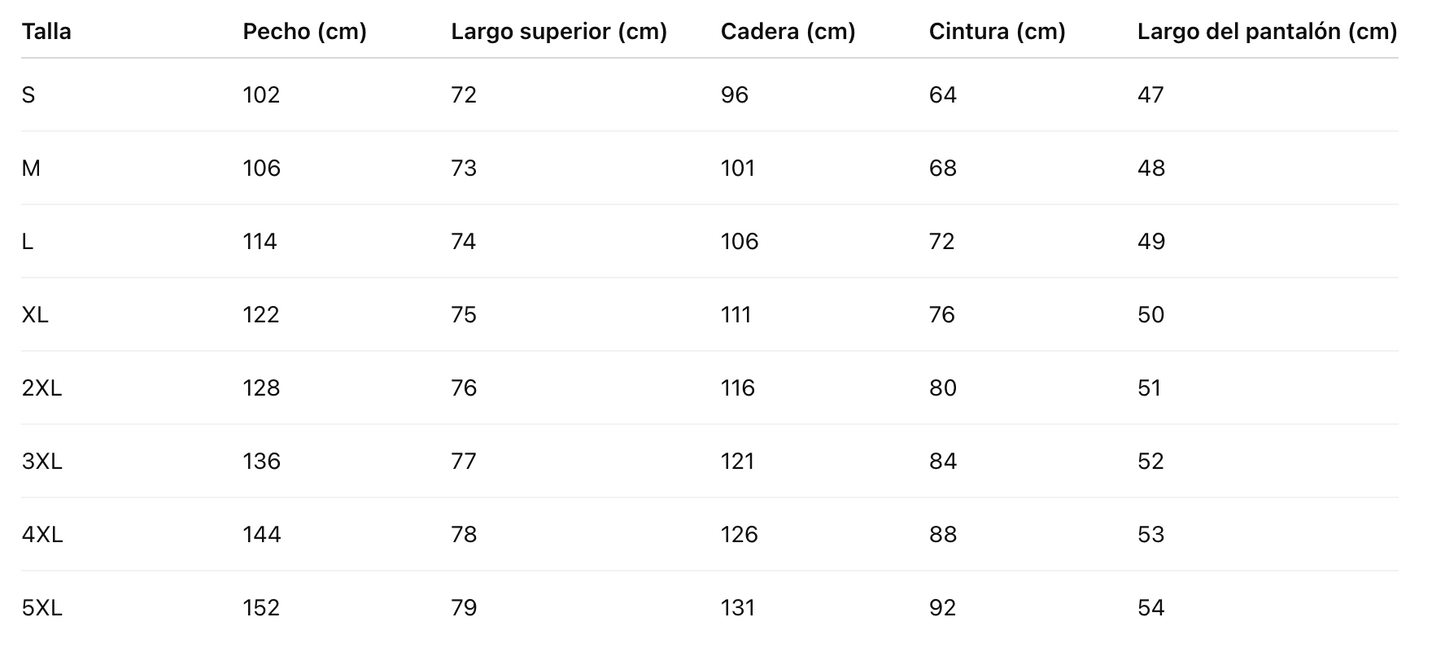1445x661 pixels.
Task: Click the Largo del pantalón (cm) header
Action: pyautogui.click(x=1266, y=32)
